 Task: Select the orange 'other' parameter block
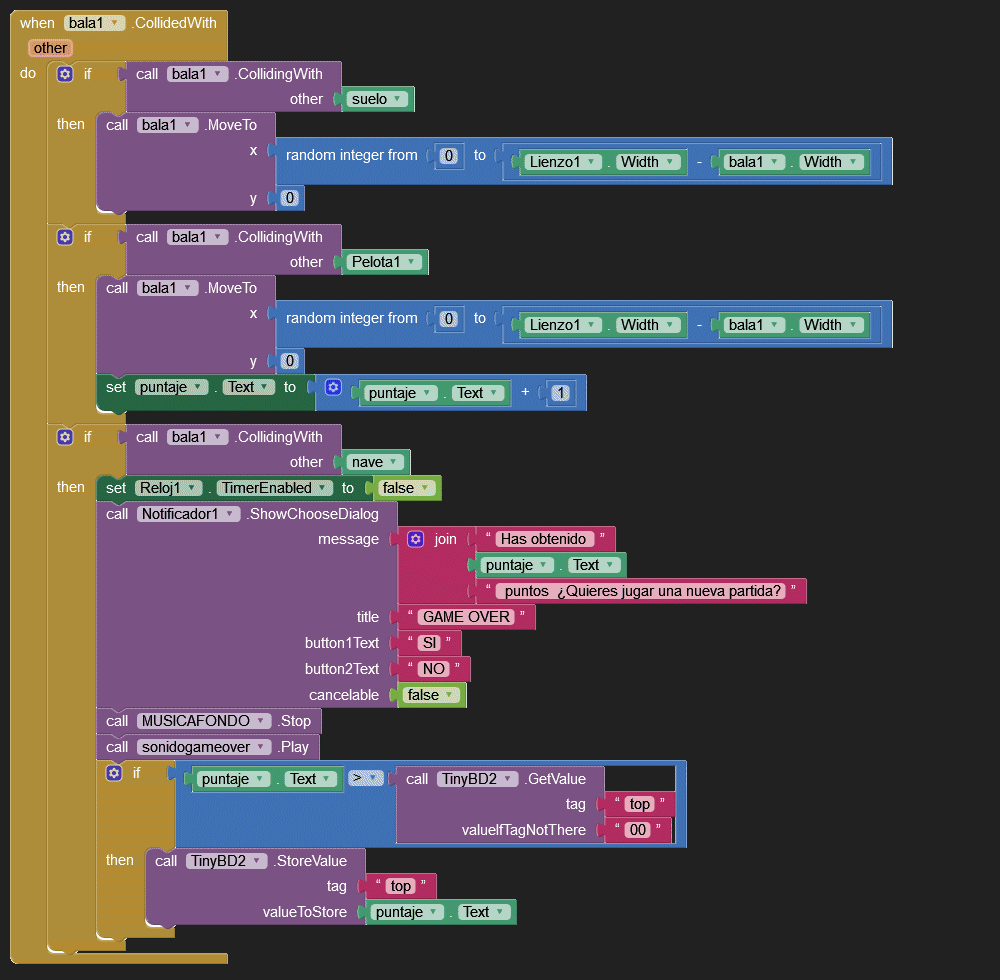[x=50, y=48]
